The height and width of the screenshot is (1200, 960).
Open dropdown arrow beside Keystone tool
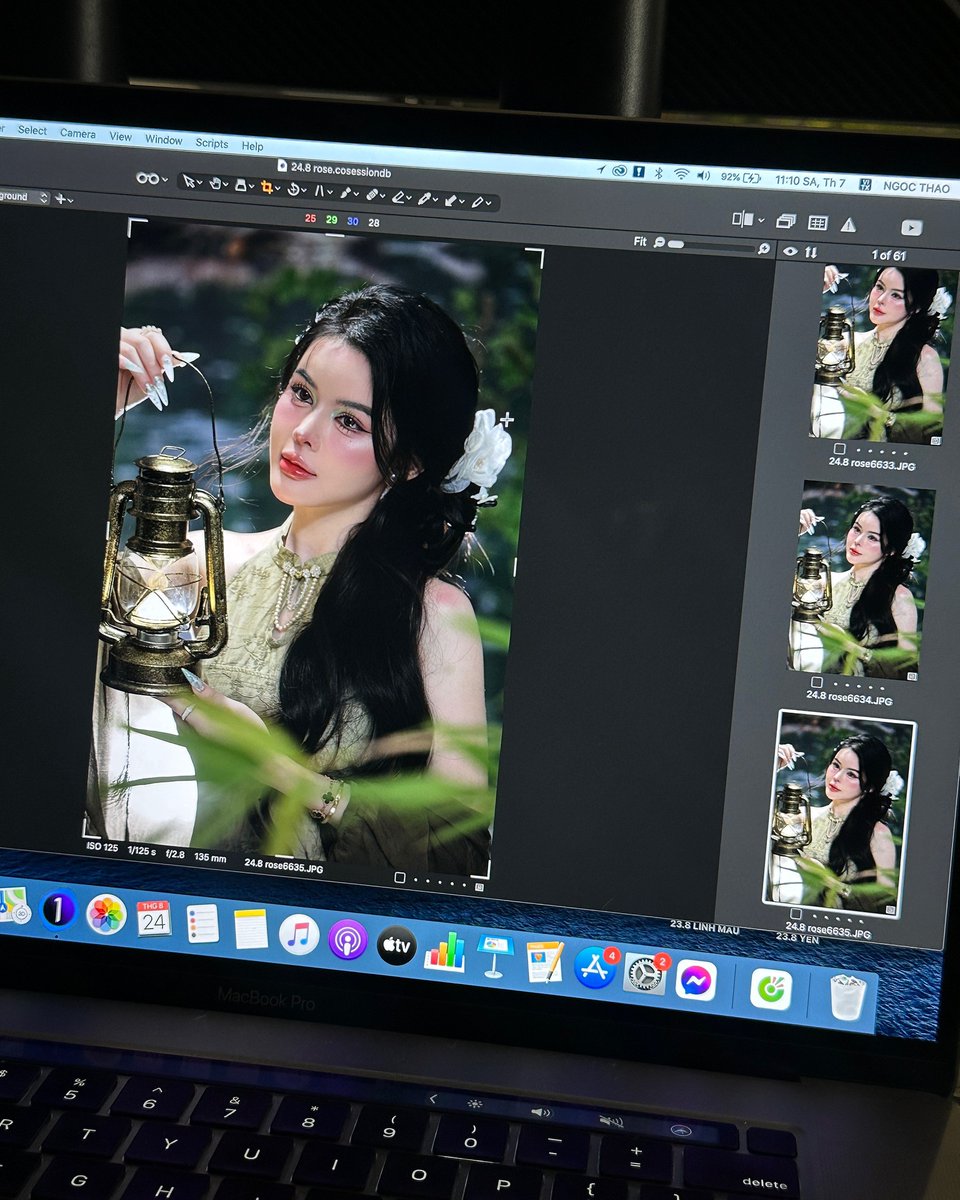[x=330, y=191]
